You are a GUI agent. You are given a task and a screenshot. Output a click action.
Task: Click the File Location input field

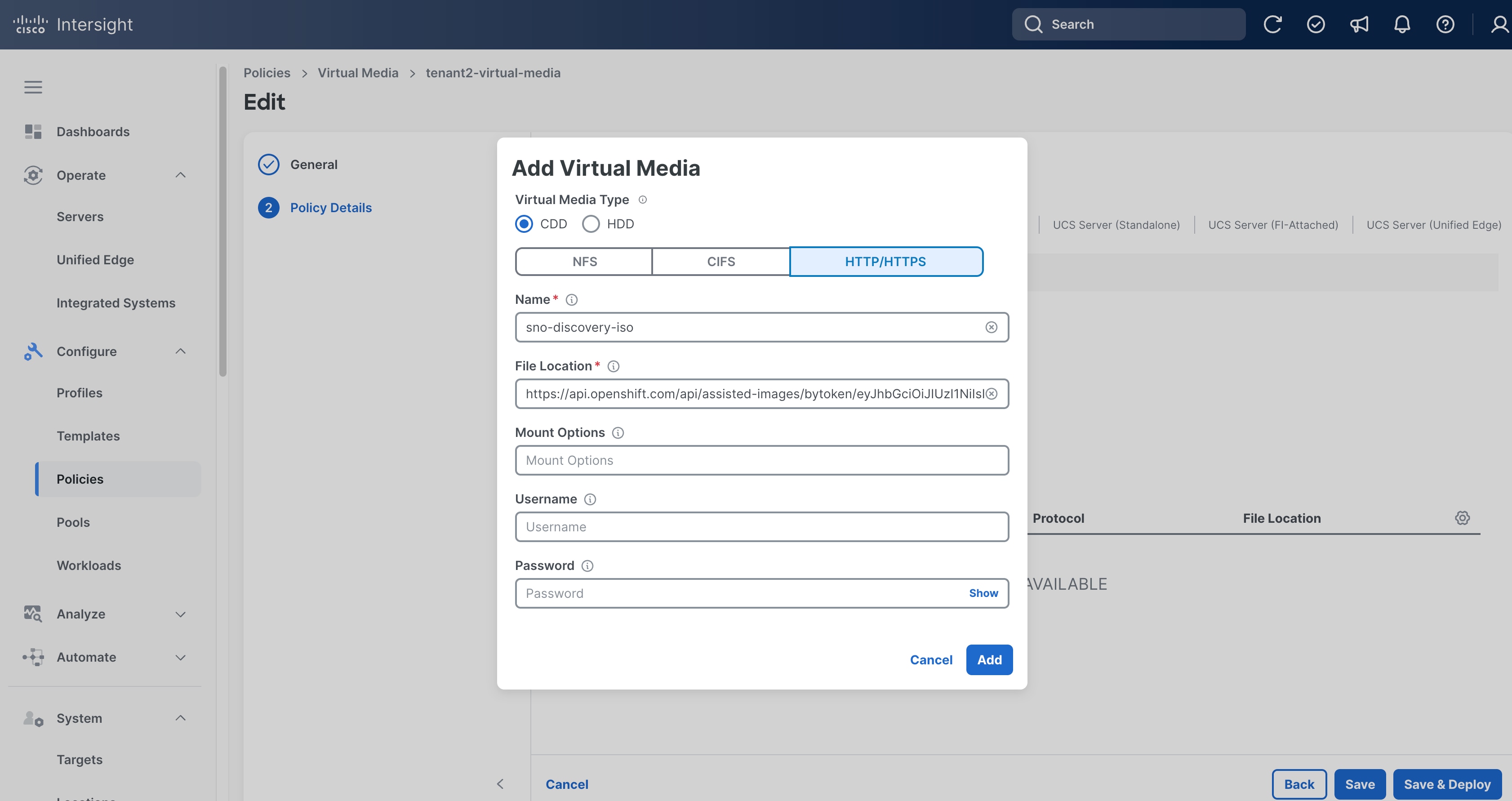coord(762,394)
